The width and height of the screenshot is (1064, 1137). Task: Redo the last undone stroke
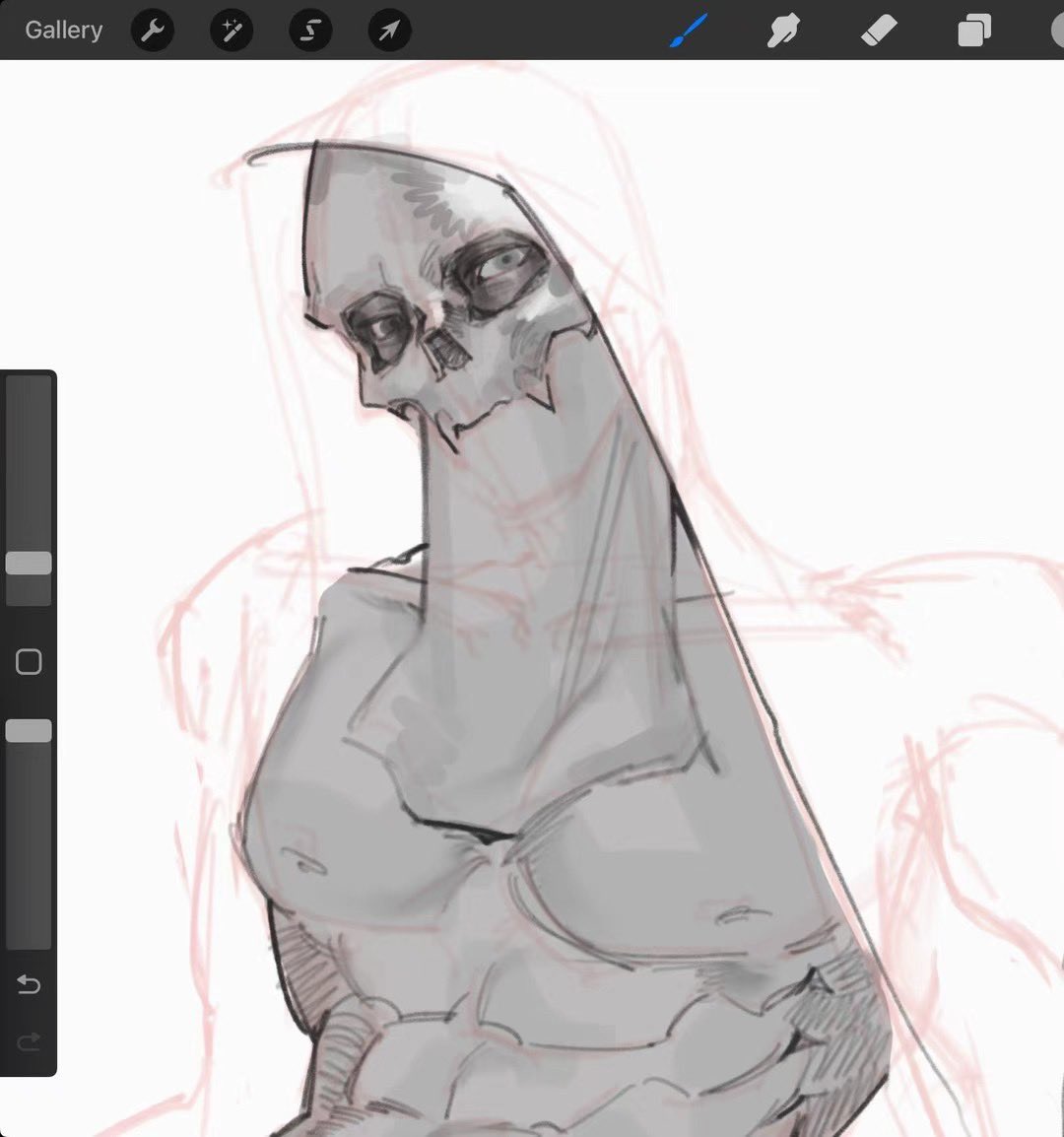click(x=29, y=1042)
